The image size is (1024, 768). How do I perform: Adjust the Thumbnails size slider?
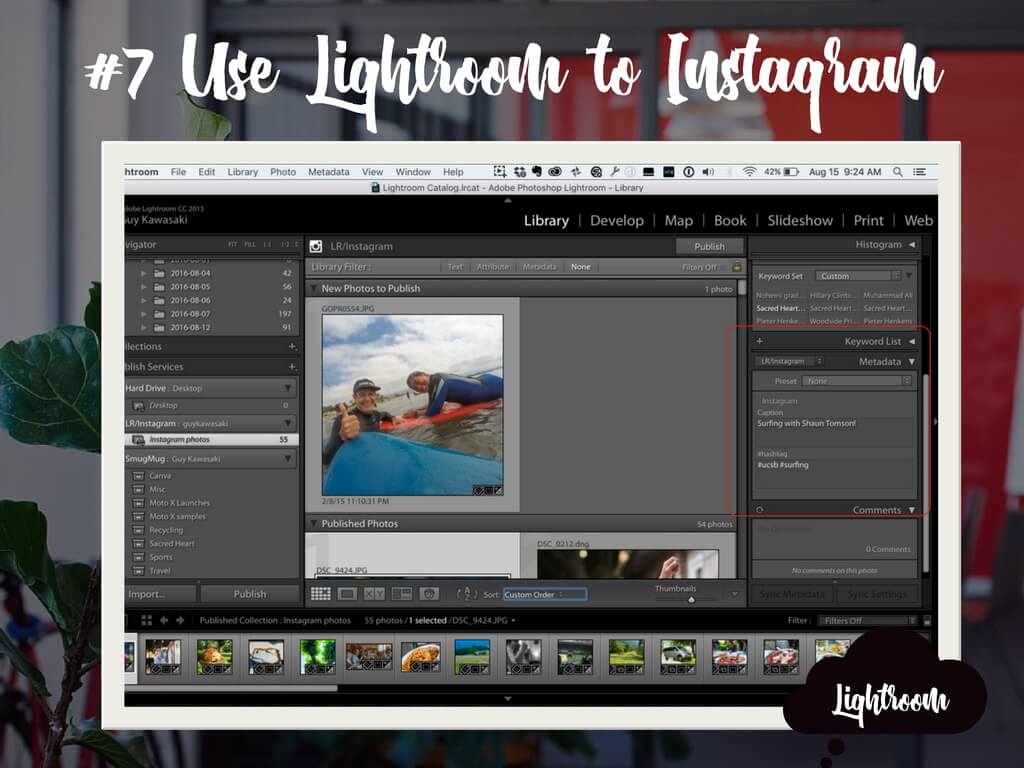coord(690,598)
